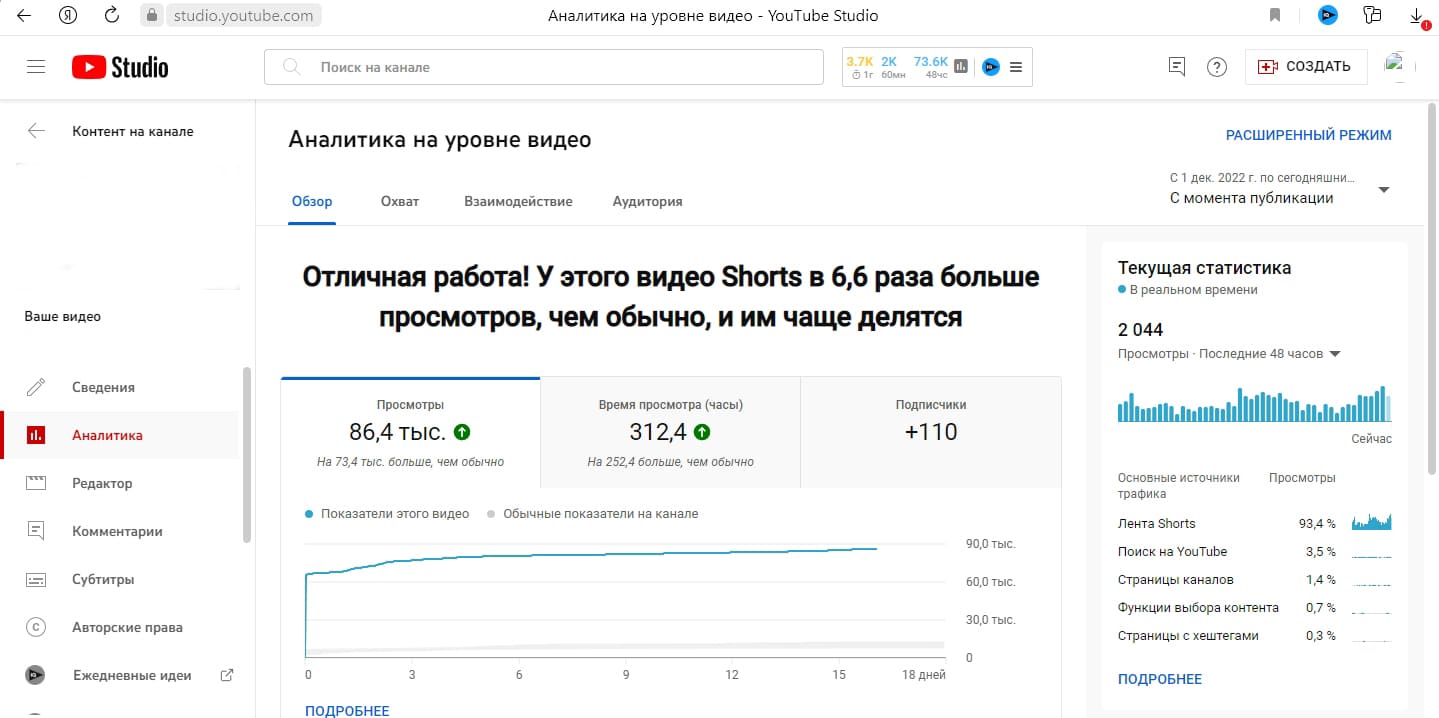Open the hamburger navigation menu

pos(36,67)
